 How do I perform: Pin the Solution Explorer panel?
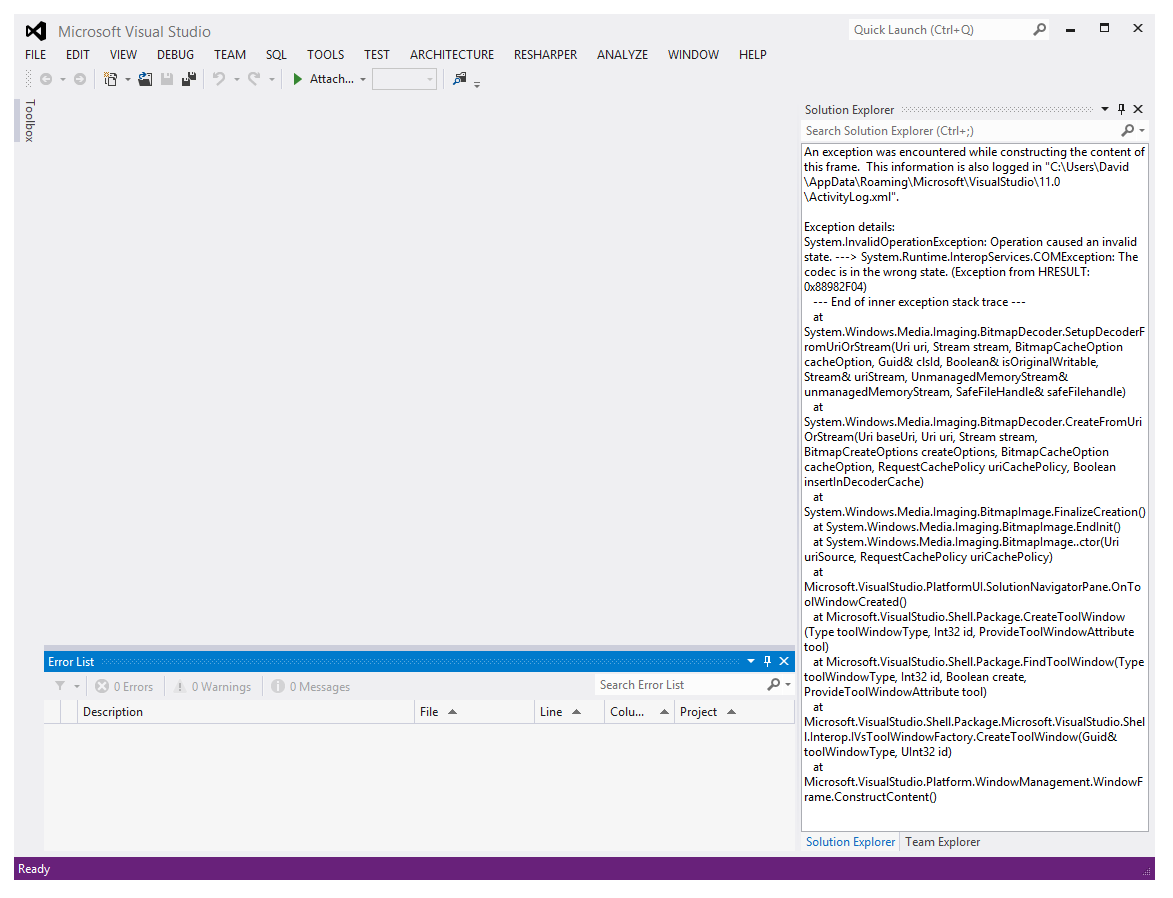tap(1121, 109)
